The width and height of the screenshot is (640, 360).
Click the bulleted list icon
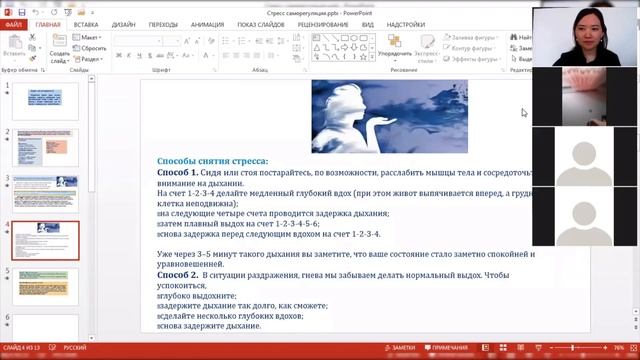coord(227,41)
